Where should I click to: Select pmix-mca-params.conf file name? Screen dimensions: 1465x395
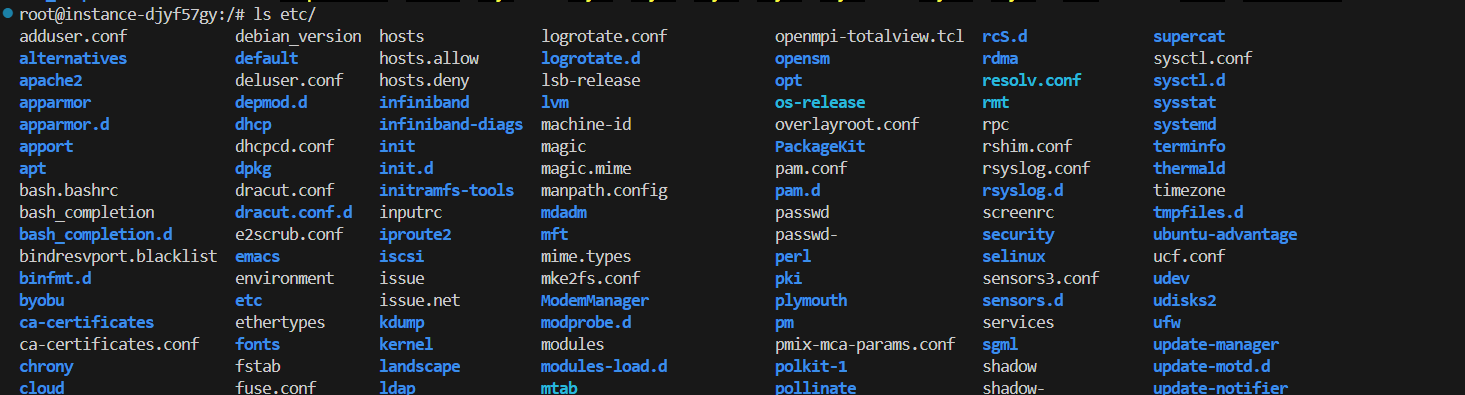point(865,344)
